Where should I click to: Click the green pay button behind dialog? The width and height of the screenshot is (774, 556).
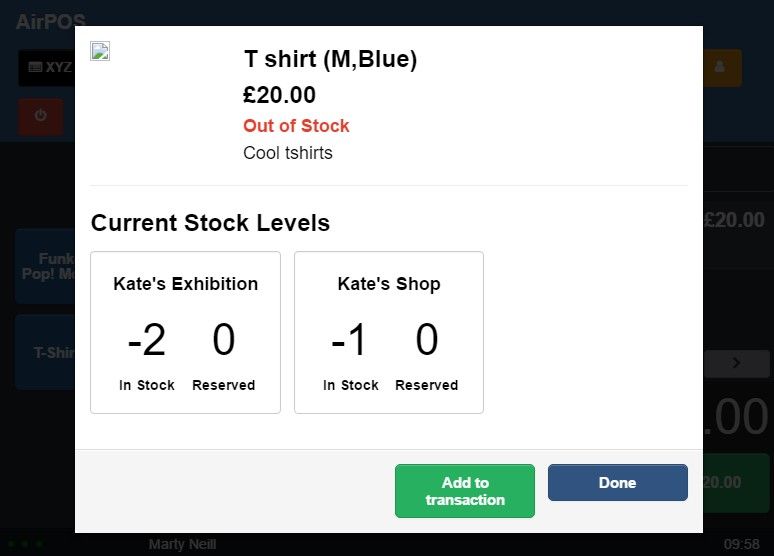click(x=736, y=482)
